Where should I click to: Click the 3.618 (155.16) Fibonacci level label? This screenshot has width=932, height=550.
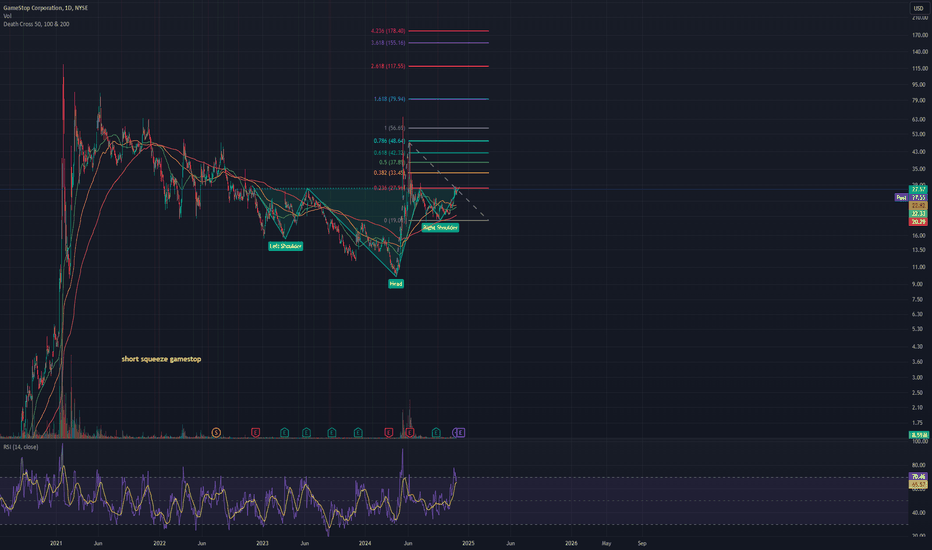(x=388, y=43)
